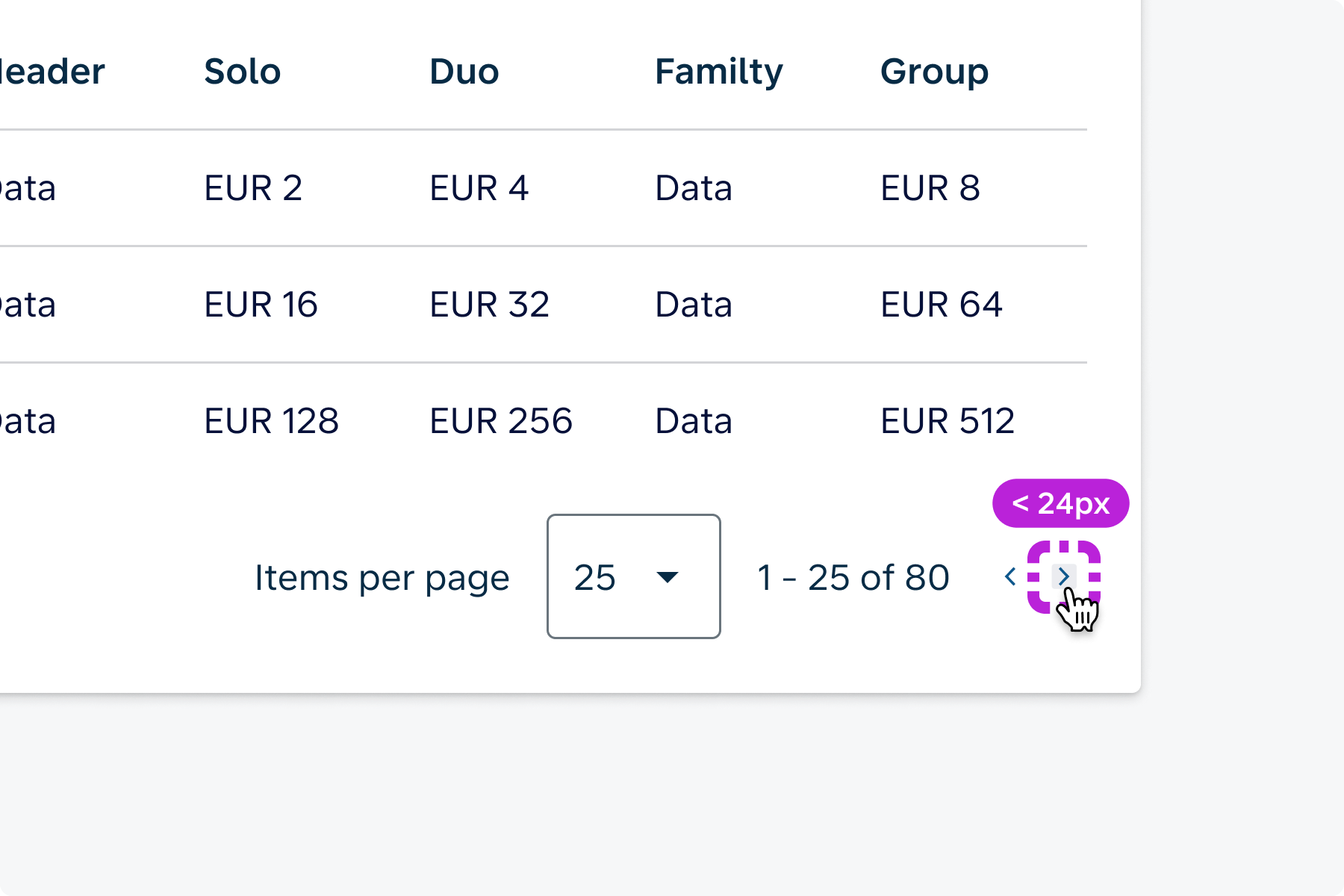The width and height of the screenshot is (1344, 896).
Task: Click the Group column header
Action: (934, 72)
